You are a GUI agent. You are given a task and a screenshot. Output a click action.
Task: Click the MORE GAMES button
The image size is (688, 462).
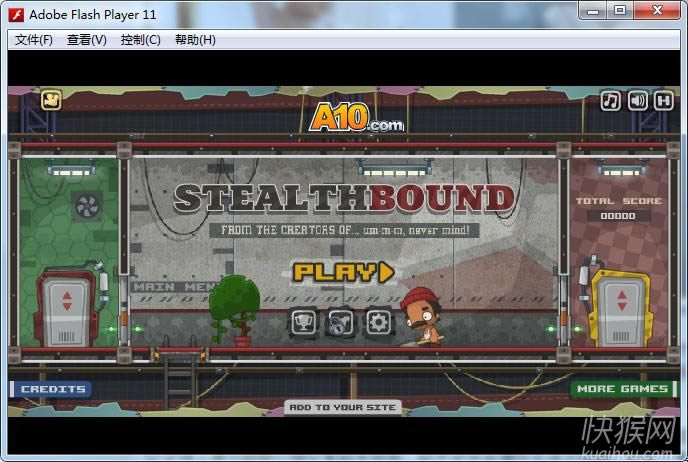click(x=624, y=389)
